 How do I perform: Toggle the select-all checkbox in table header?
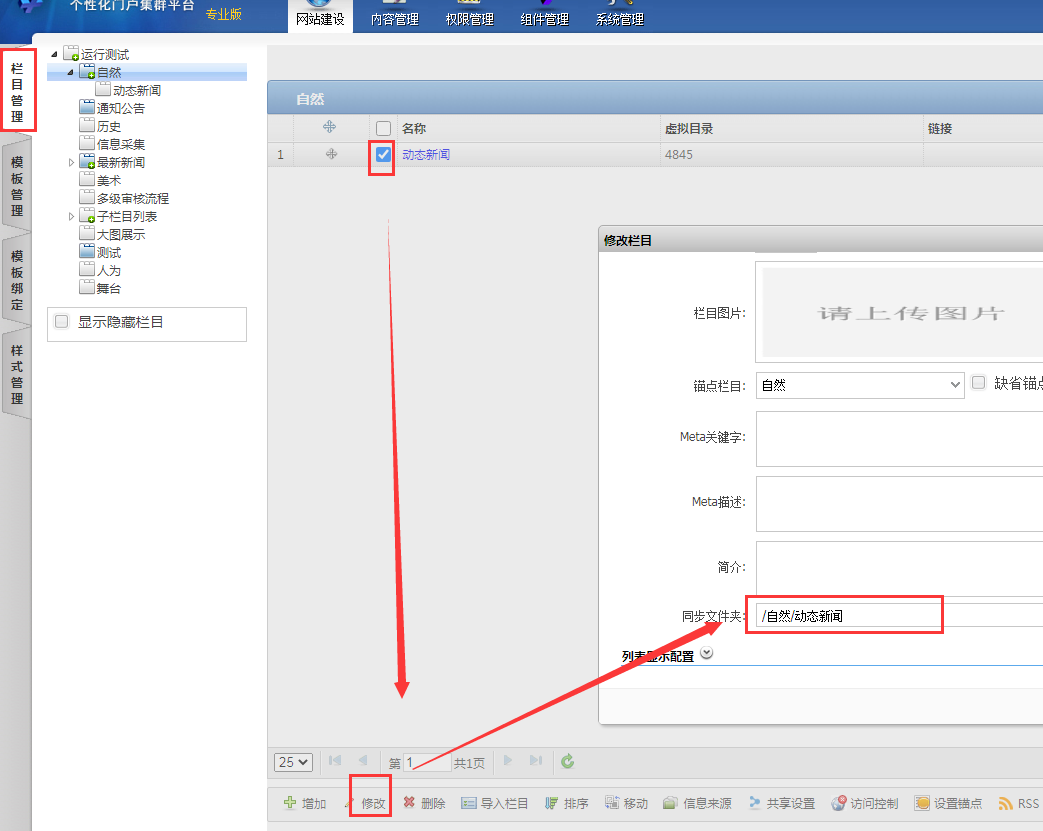coord(383,128)
